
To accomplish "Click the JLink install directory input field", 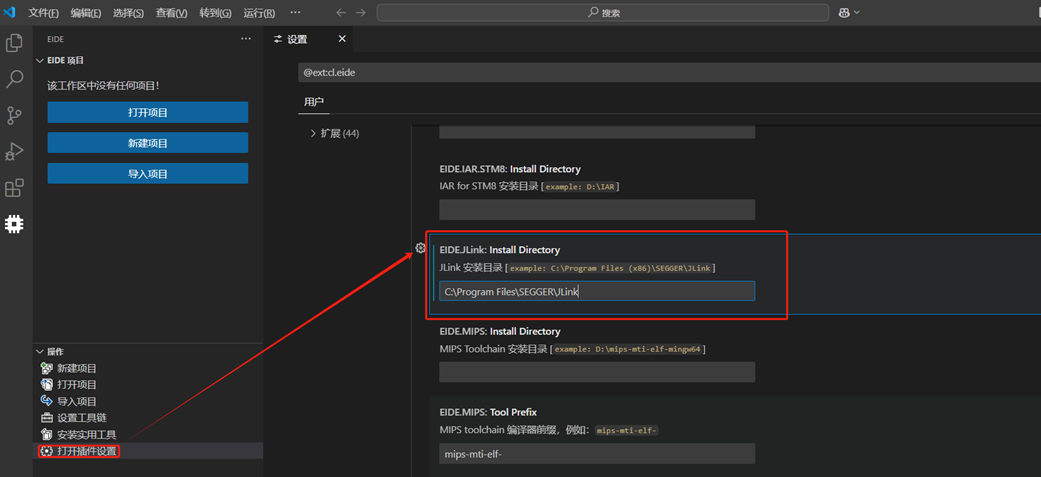I will [x=597, y=291].
